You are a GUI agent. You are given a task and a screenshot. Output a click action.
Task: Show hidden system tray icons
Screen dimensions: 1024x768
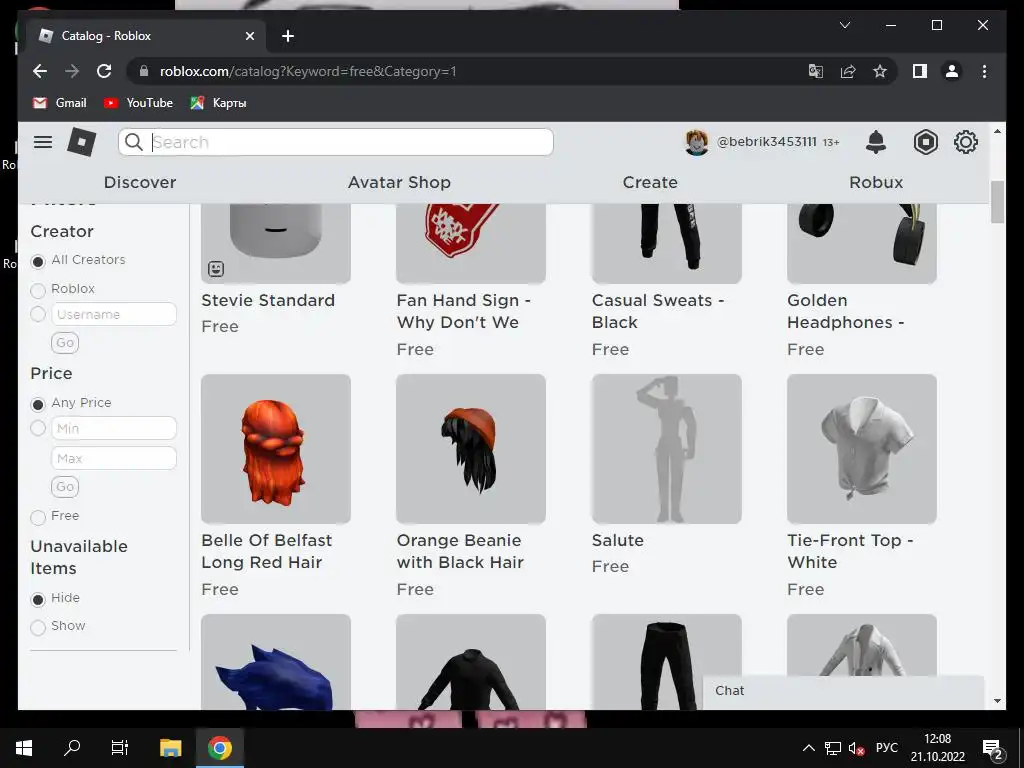click(x=808, y=748)
